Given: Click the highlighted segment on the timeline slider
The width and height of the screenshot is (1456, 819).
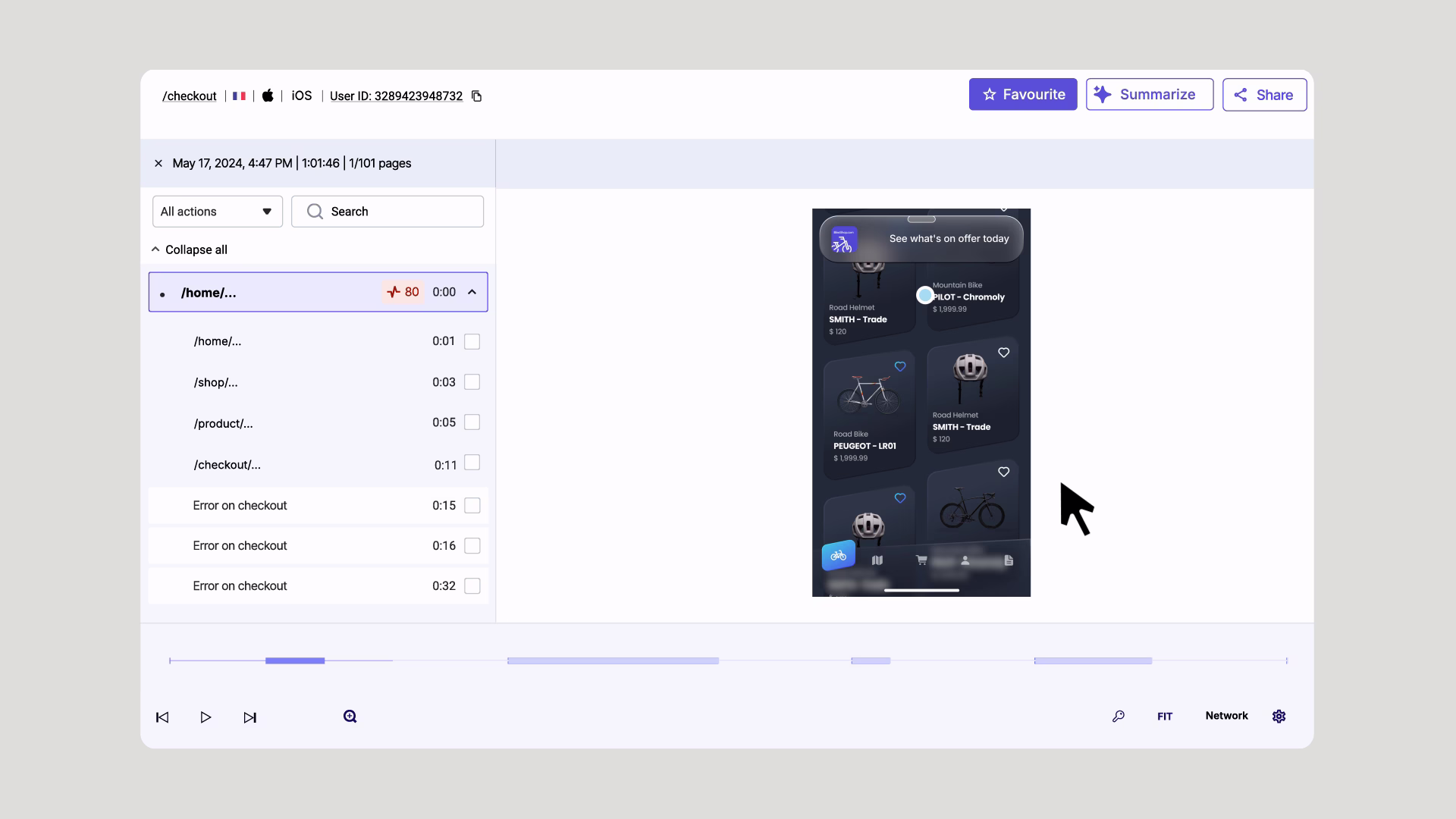Looking at the screenshot, I should pos(295,661).
